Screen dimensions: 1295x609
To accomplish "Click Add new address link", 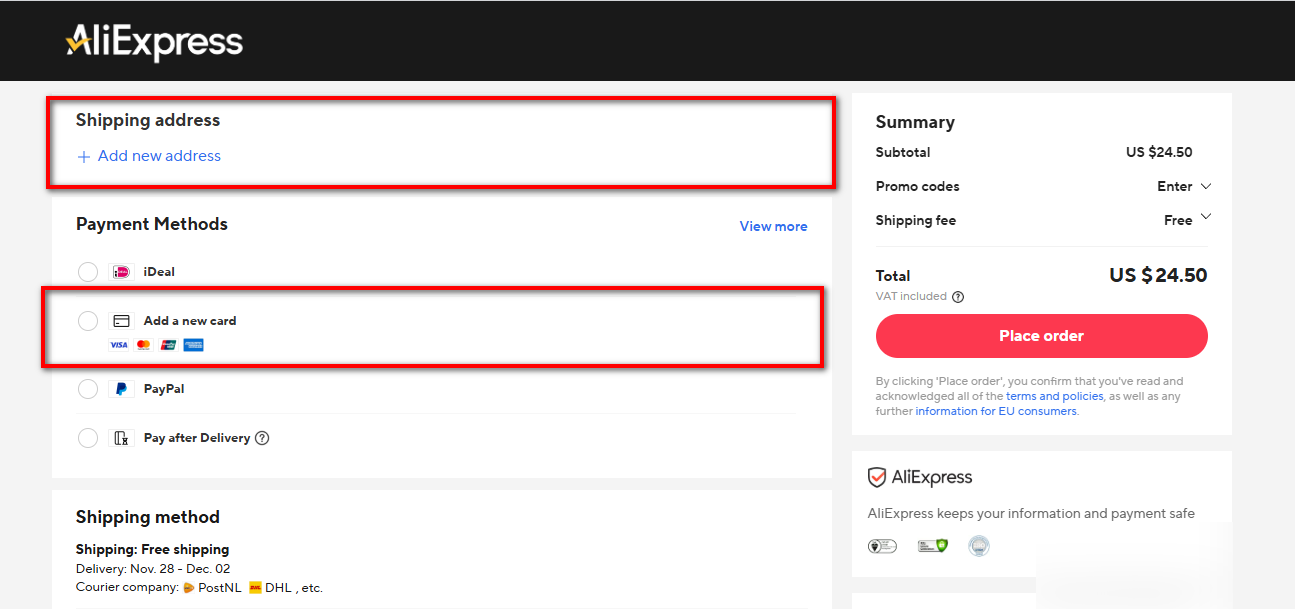I will pyautogui.click(x=159, y=156).
